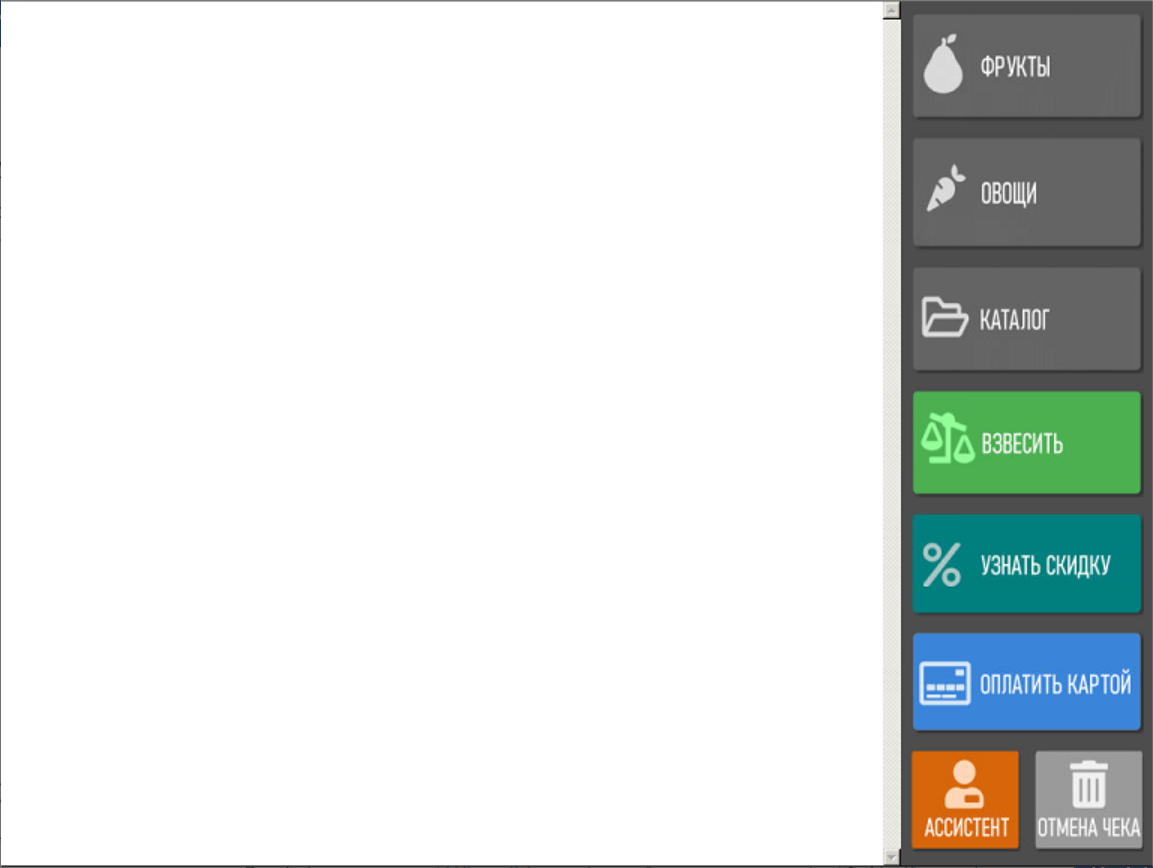The height and width of the screenshot is (868, 1153).
Task: Click the weighing scales icon
Action: pos(947,438)
